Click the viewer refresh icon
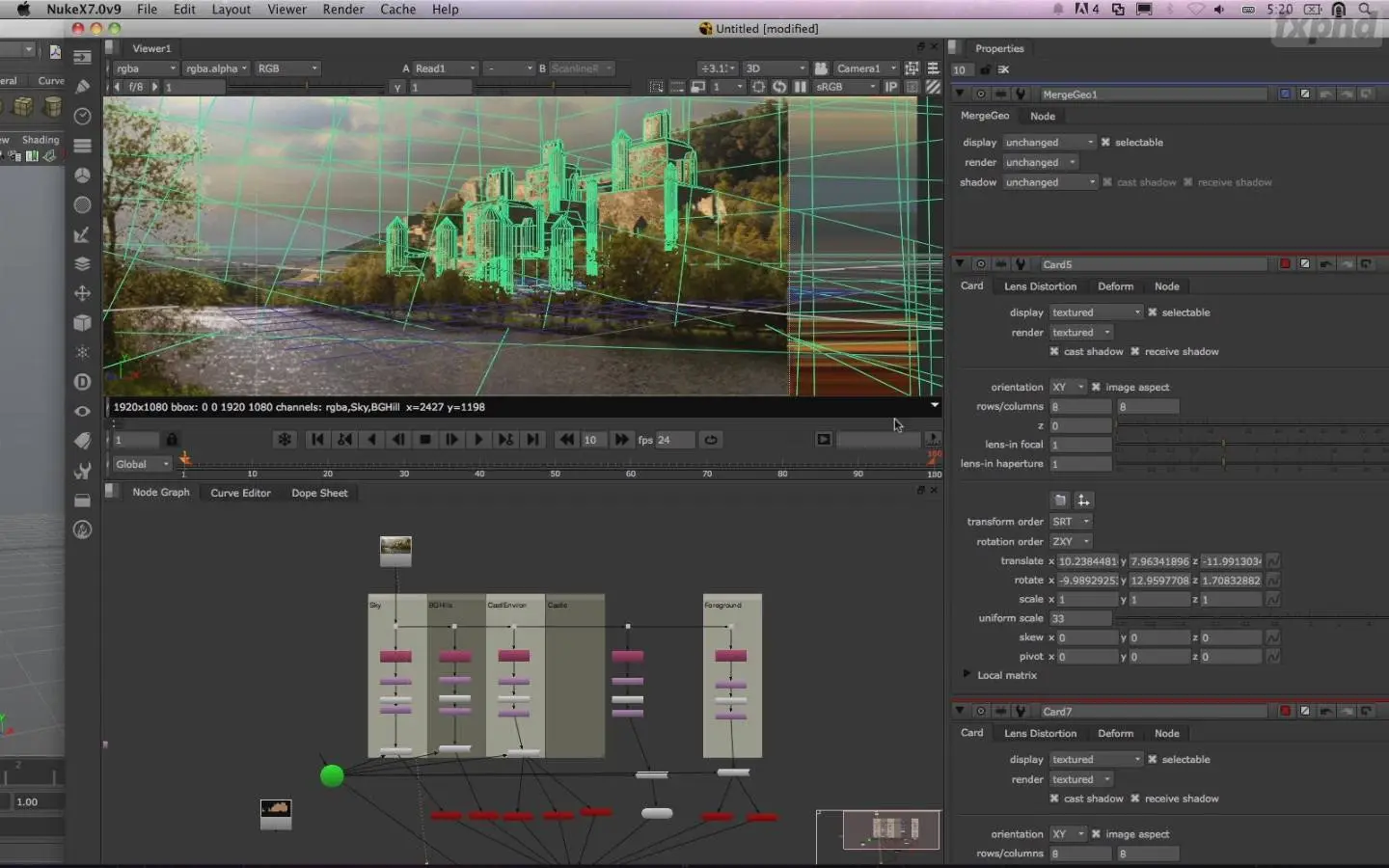The width and height of the screenshot is (1389, 868). 779,87
